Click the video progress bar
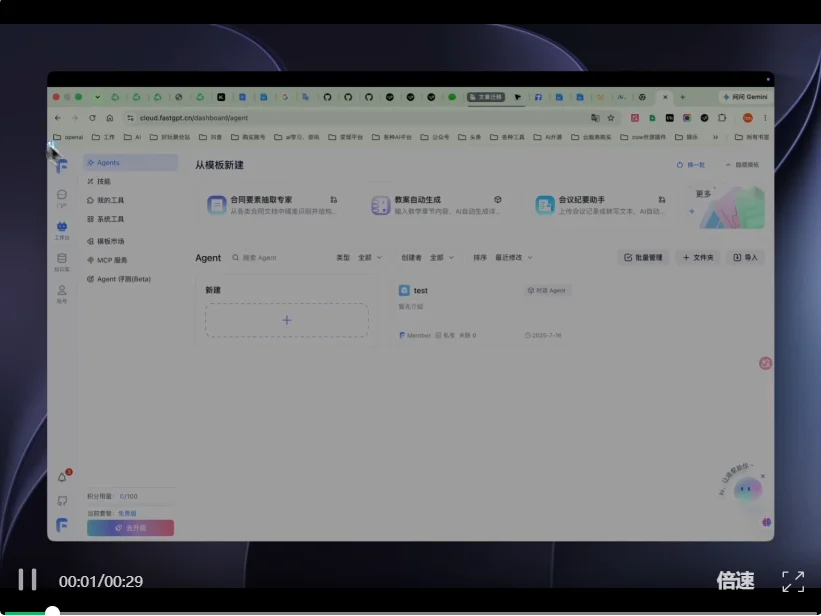The height and width of the screenshot is (616, 821). tap(410, 612)
